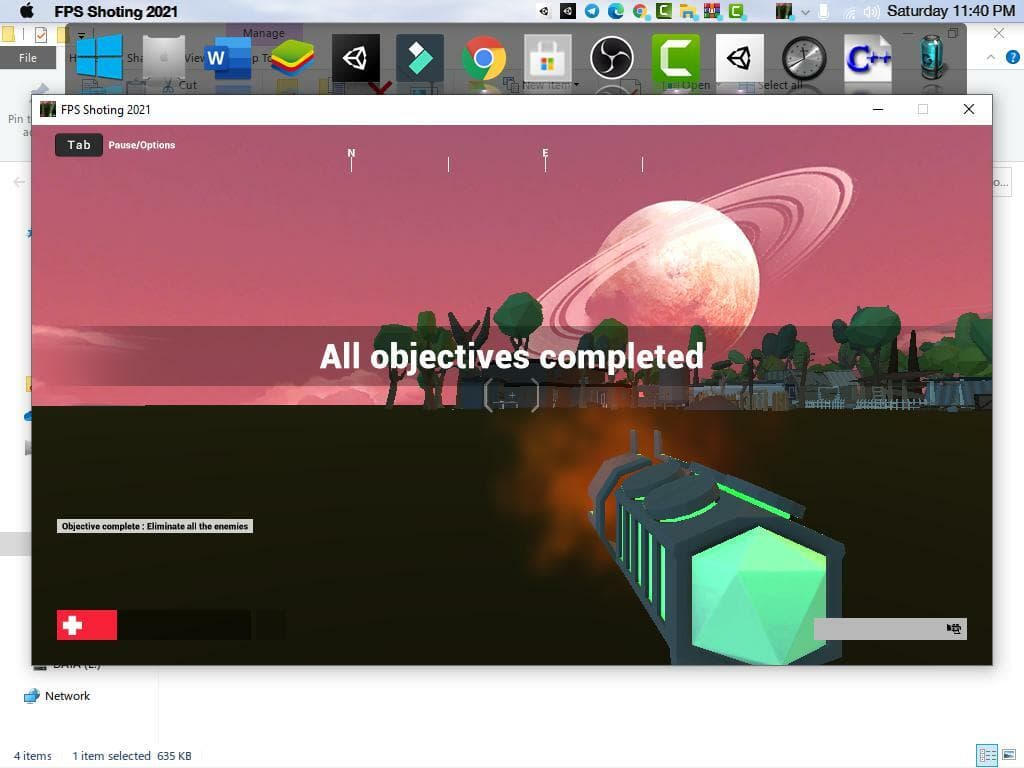The width and height of the screenshot is (1024, 768).
Task: Open File Explorer Help question mark
Action: point(1013,57)
